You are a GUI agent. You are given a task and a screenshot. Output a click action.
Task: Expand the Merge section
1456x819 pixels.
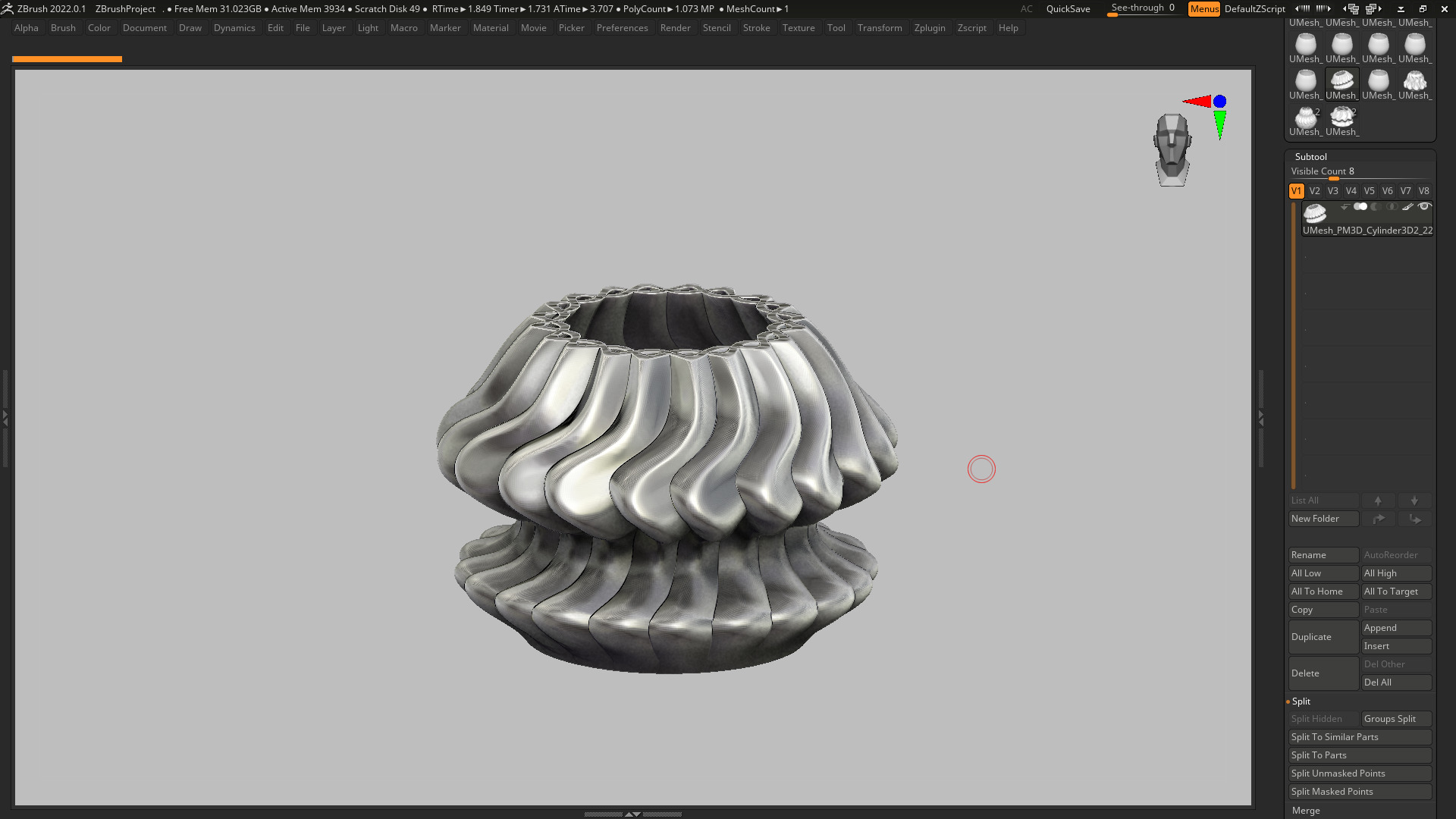point(1306,811)
